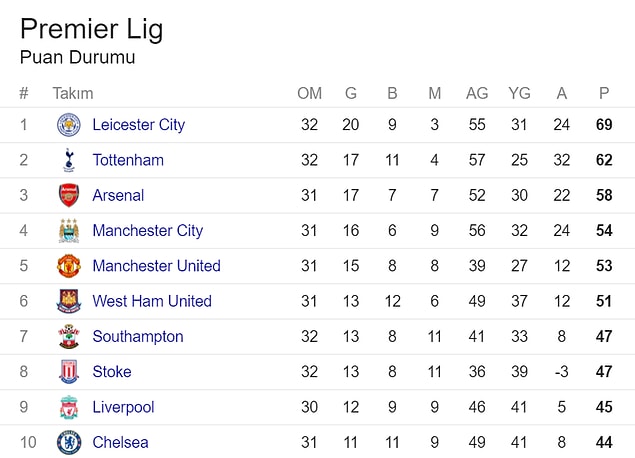
Task: Open the West Ham United link
Action: click(x=152, y=301)
